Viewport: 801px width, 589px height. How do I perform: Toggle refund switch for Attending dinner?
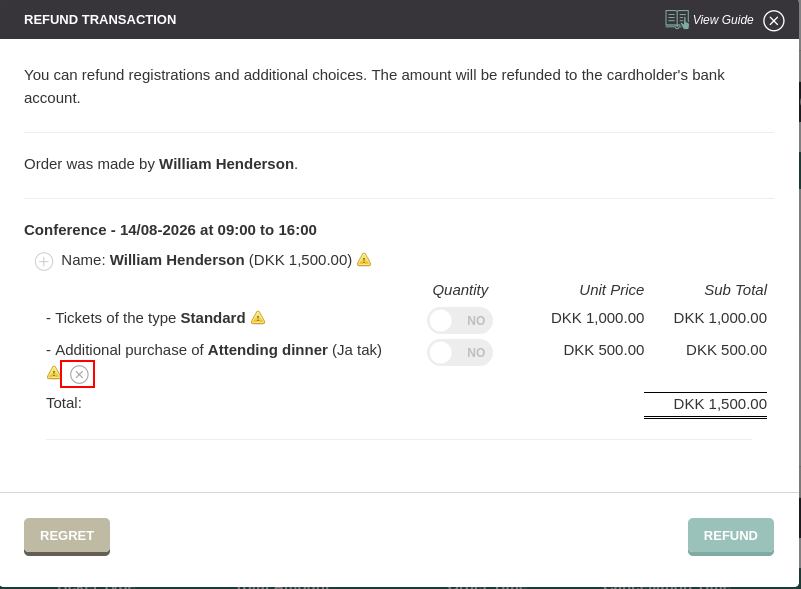click(460, 352)
